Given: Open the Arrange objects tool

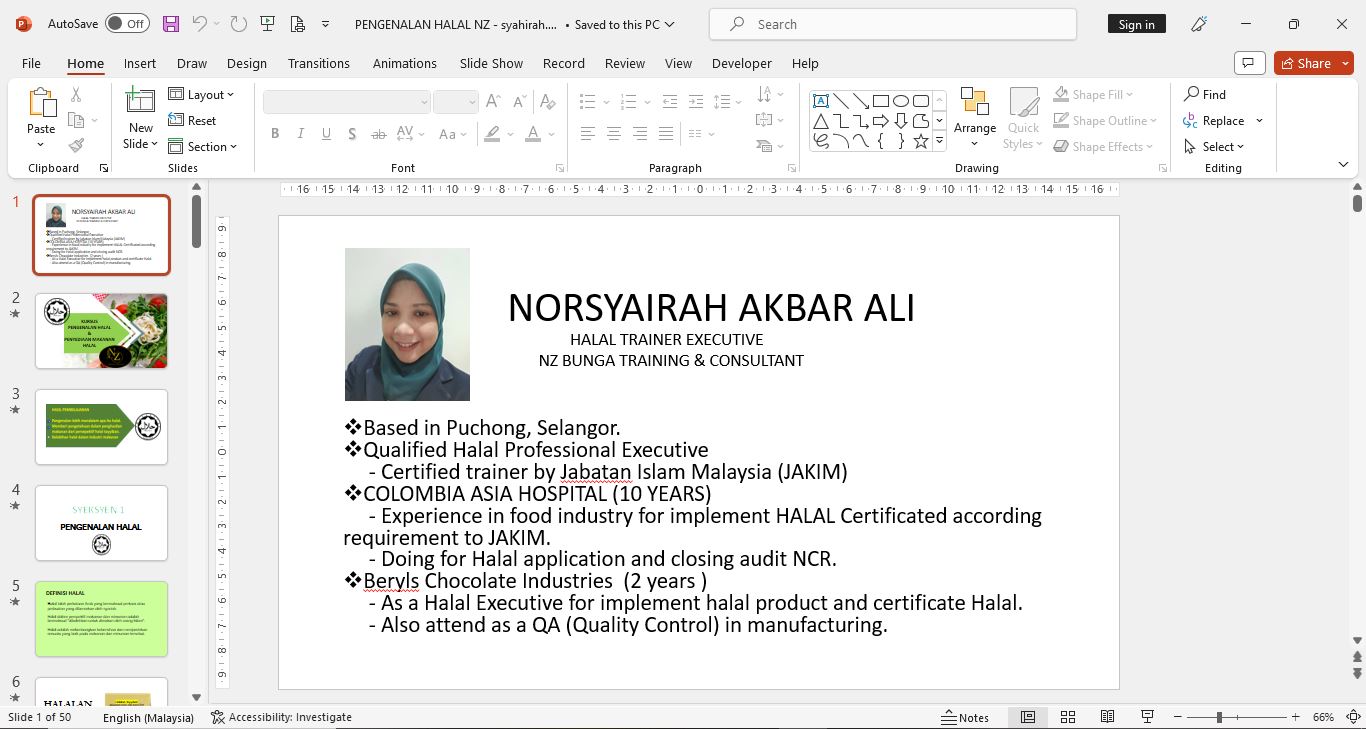Looking at the screenshot, I should click(974, 110).
